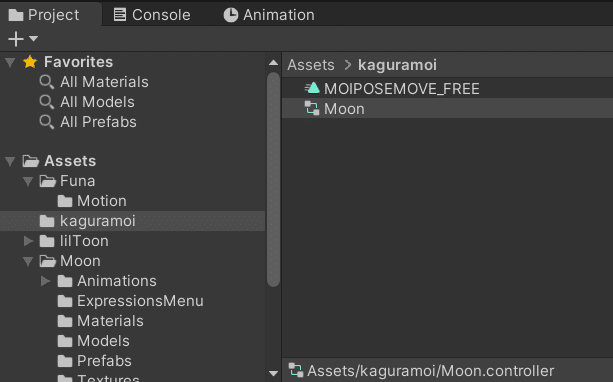Expand the lilToon folder
The width and height of the screenshot is (613, 382).
coord(29,241)
